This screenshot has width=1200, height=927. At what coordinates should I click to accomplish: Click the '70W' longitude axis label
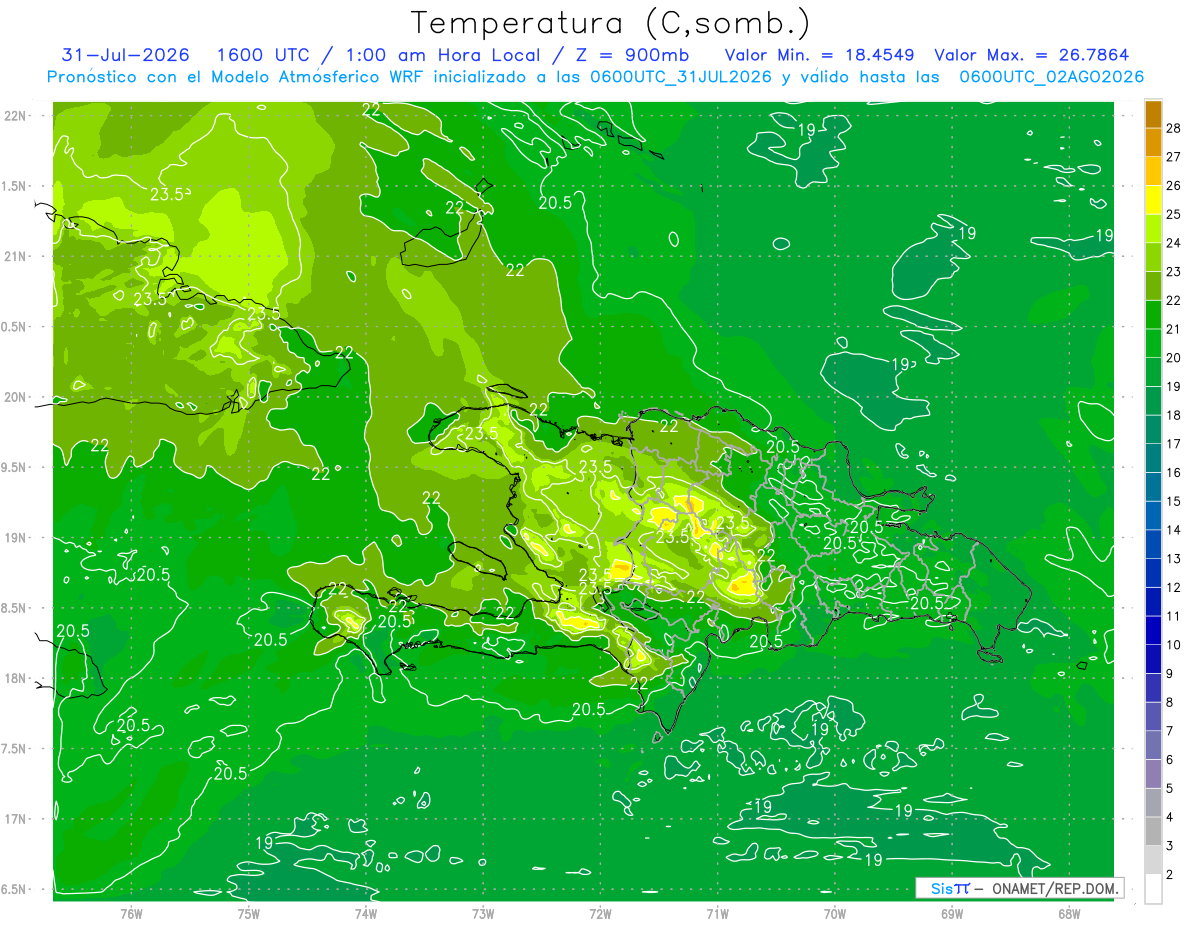(x=835, y=912)
